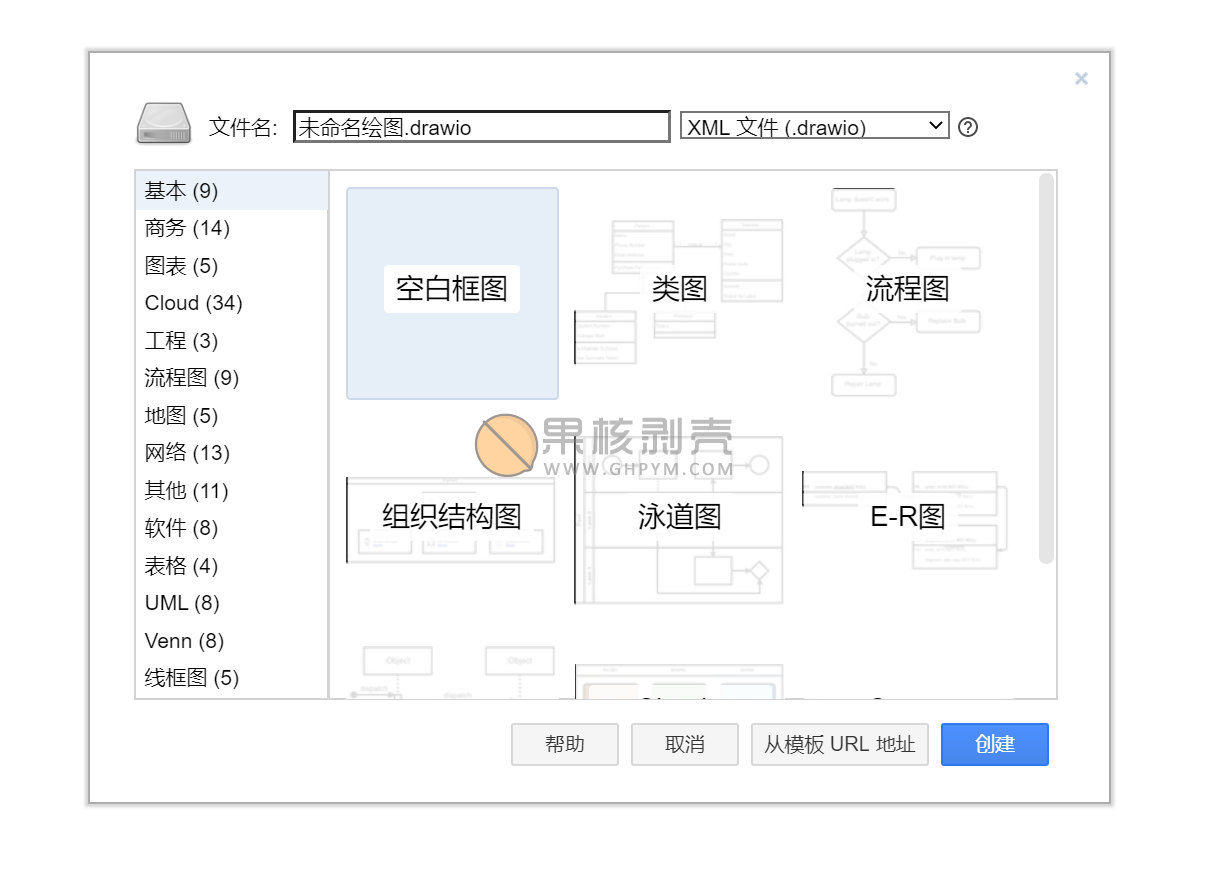Screen dimensions: 1210x890
Task: Click the 创建 button
Action: 995,744
